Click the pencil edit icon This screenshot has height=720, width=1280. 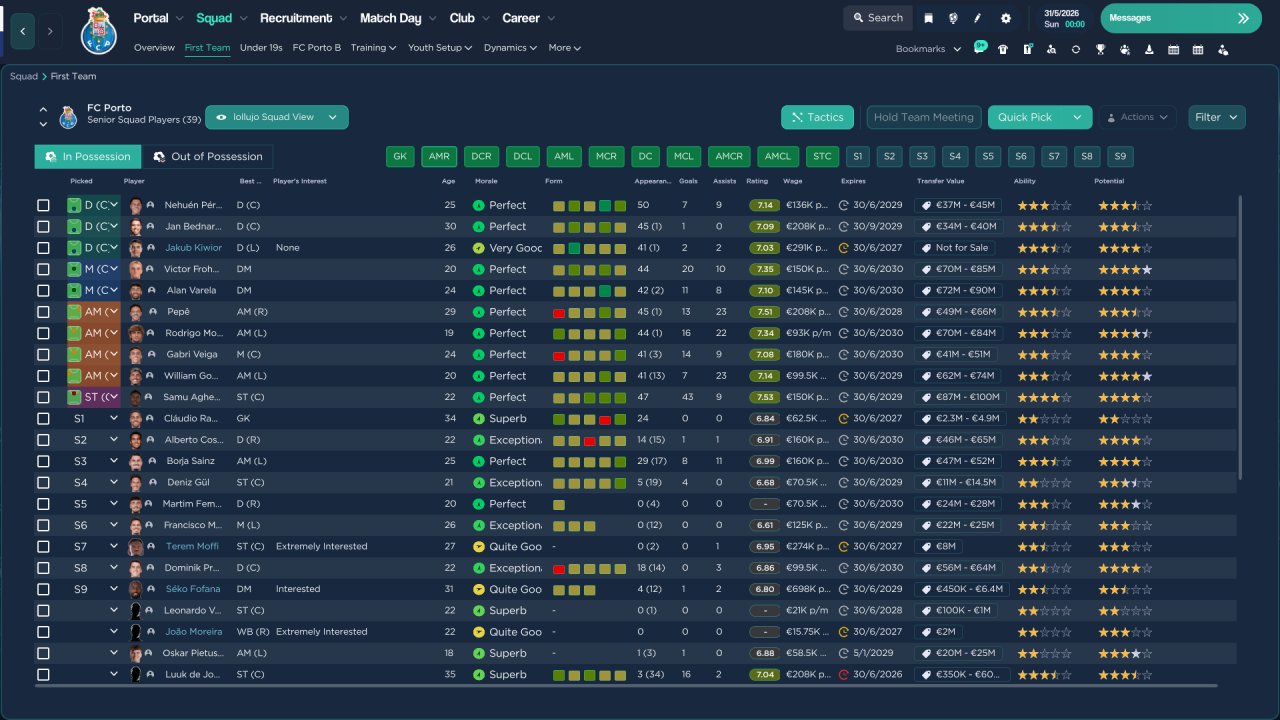coord(978,18)
